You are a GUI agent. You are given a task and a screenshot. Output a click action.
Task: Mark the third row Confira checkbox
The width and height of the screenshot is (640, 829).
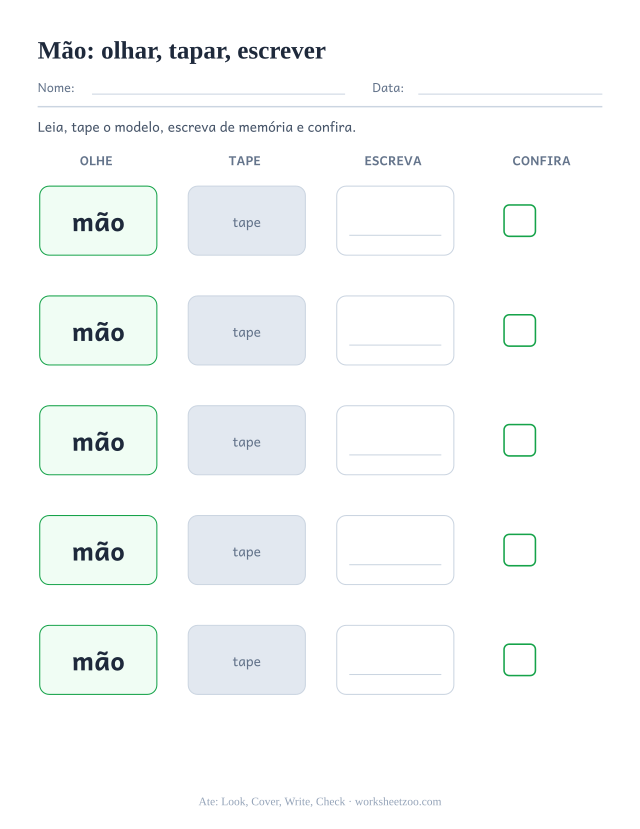point(520,440)
